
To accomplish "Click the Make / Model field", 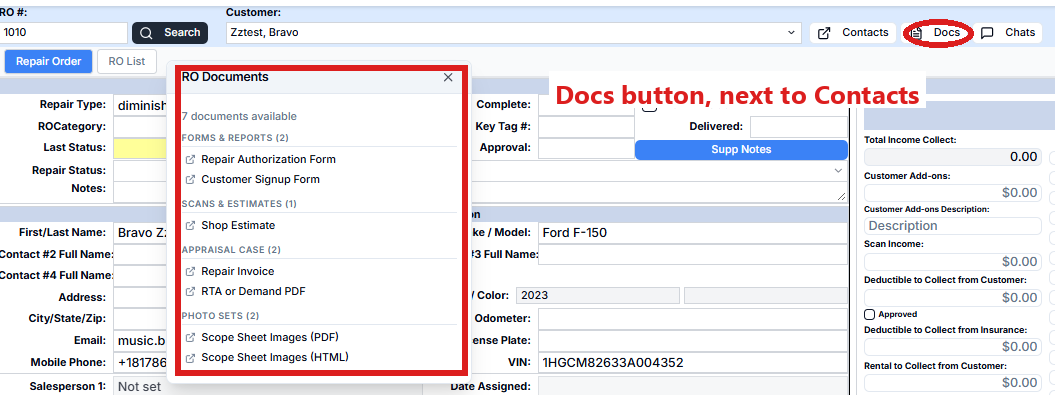I will point(692,233).
